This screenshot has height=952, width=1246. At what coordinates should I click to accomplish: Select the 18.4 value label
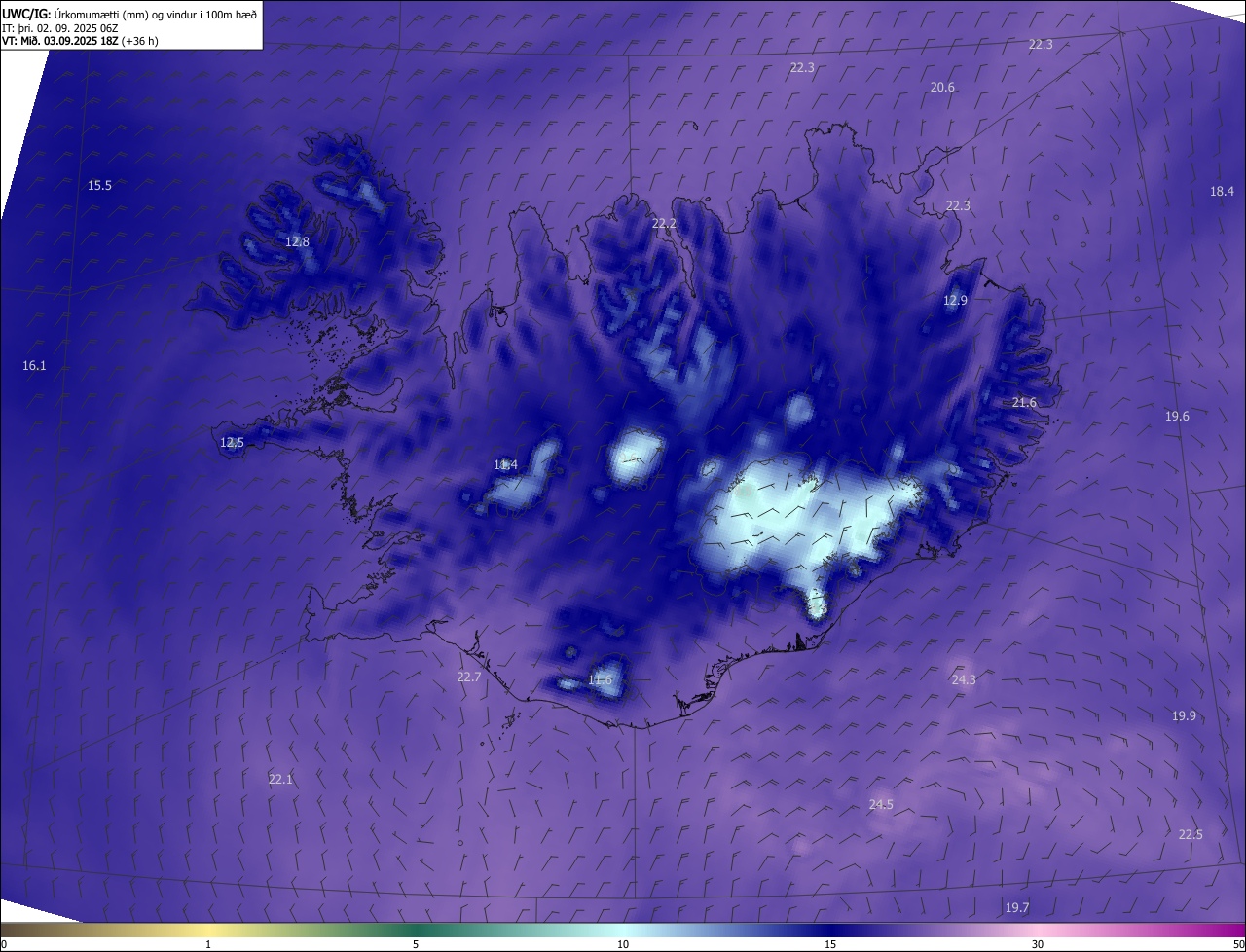(x=1222, y=192)
